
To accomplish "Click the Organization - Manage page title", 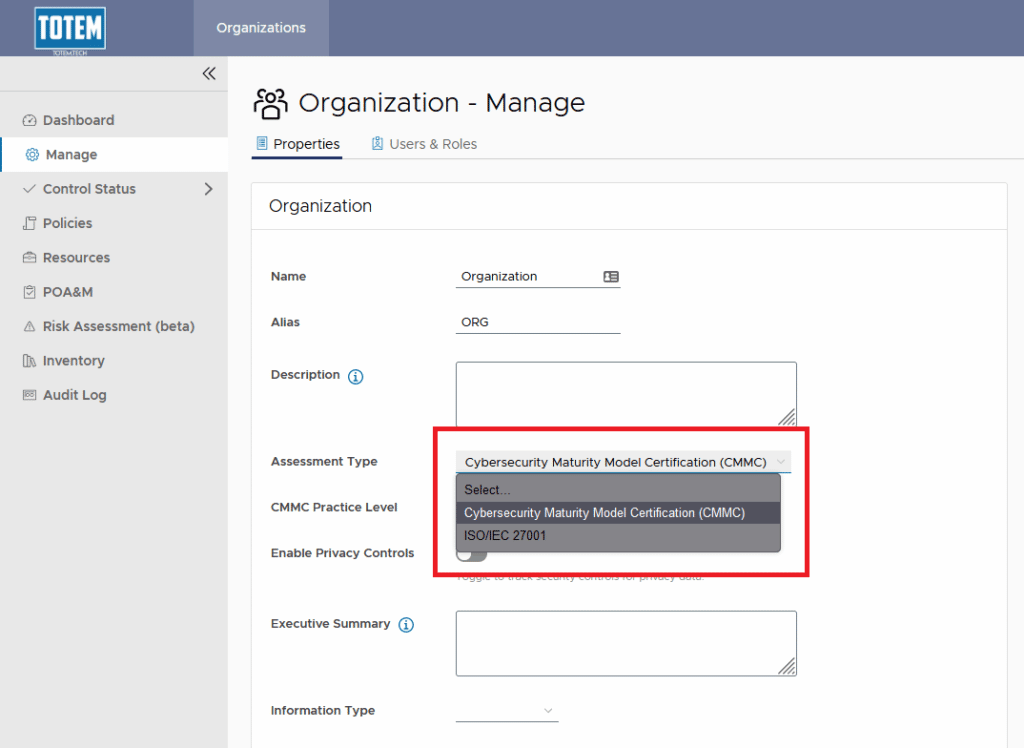I will coord(441,103).
